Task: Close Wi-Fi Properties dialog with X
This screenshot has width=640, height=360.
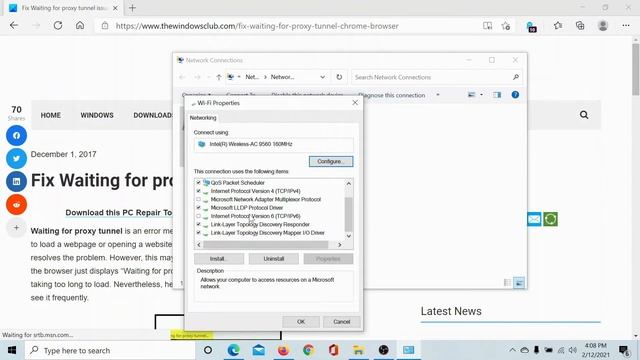Action: [x=355, y=102]
